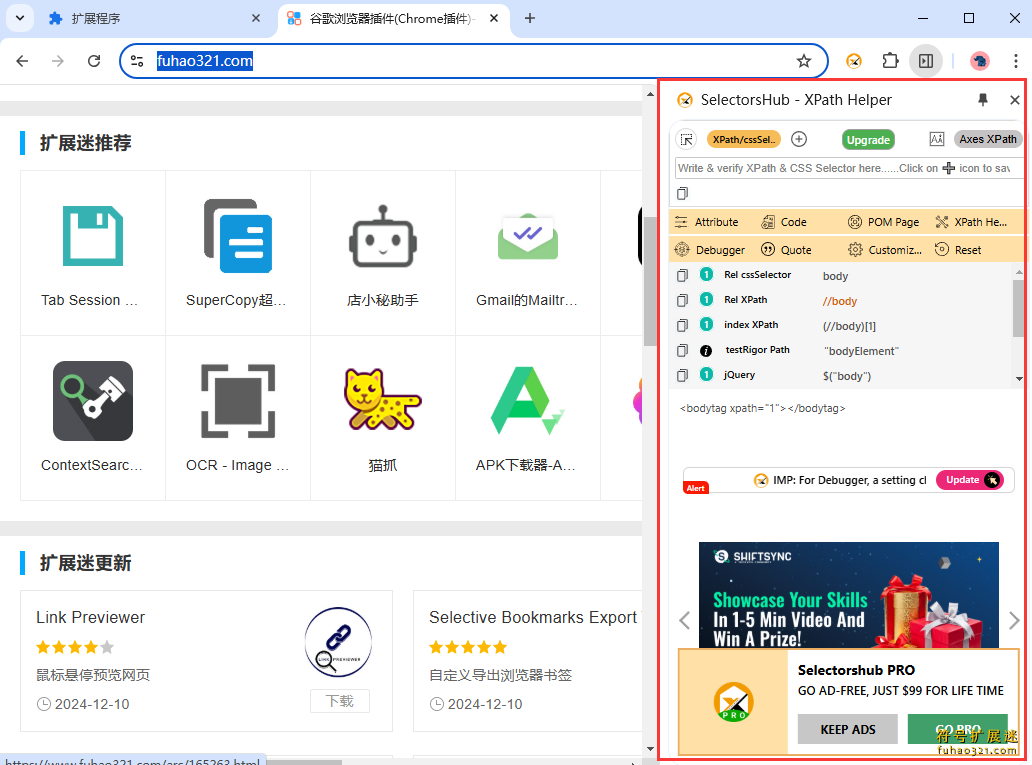
Task: Select the //body XPath value
Action: [839, 301]
